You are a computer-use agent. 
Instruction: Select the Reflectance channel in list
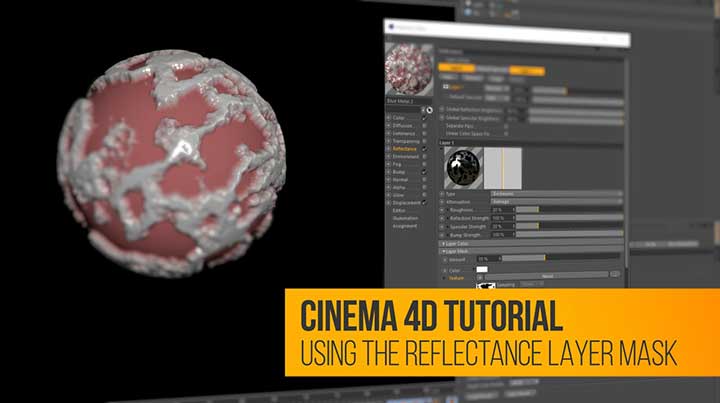click(404, 148)
